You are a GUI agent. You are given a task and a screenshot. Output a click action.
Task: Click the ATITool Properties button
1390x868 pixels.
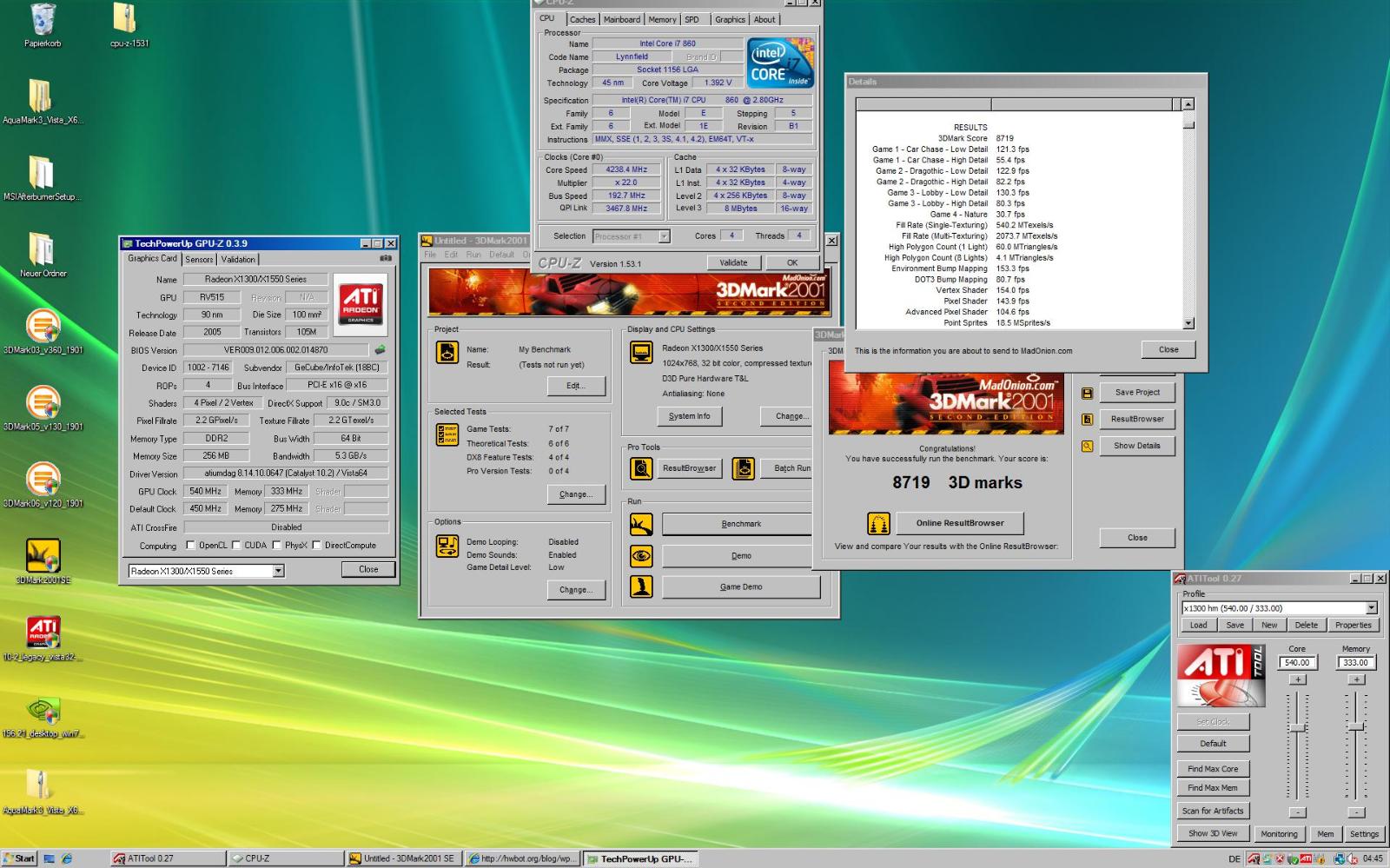pyautogui.click(x=1353, y=625)
